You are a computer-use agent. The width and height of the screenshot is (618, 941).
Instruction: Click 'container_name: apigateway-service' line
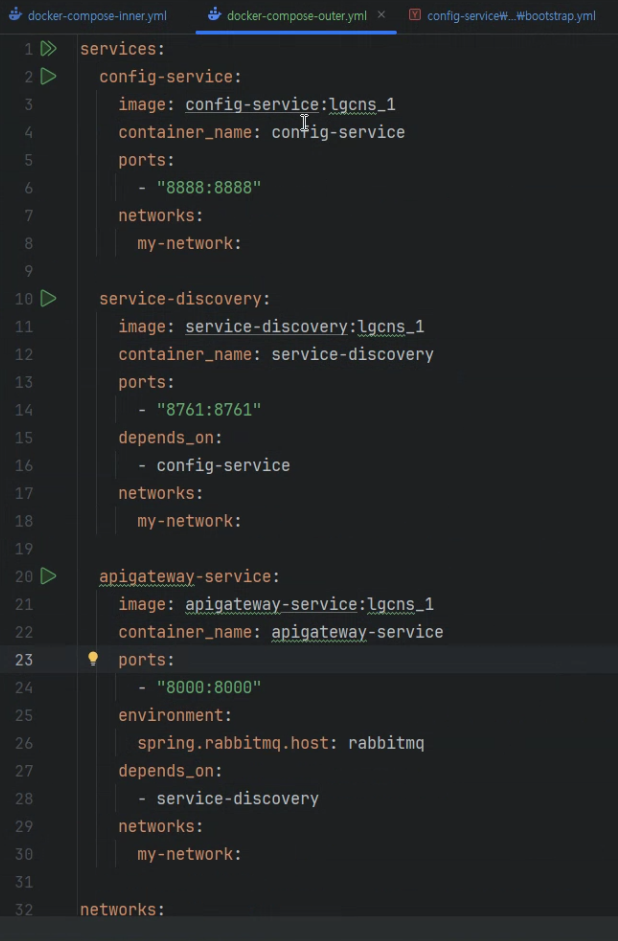coord(281,632)
